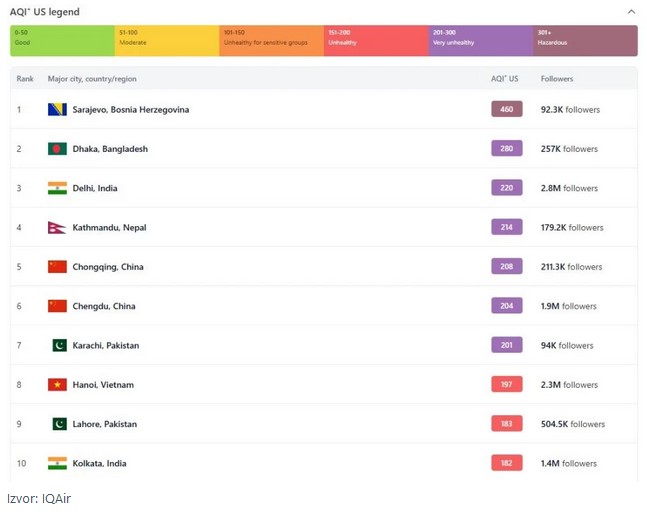The image size is (647, 524).
Task: Sort by the AQI US column header
Action: (505, 78)
